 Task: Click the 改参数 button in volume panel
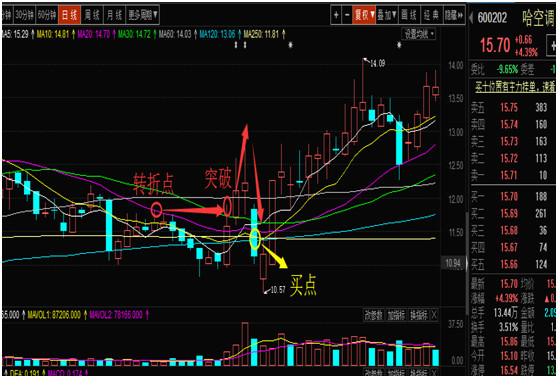point(373,315)
